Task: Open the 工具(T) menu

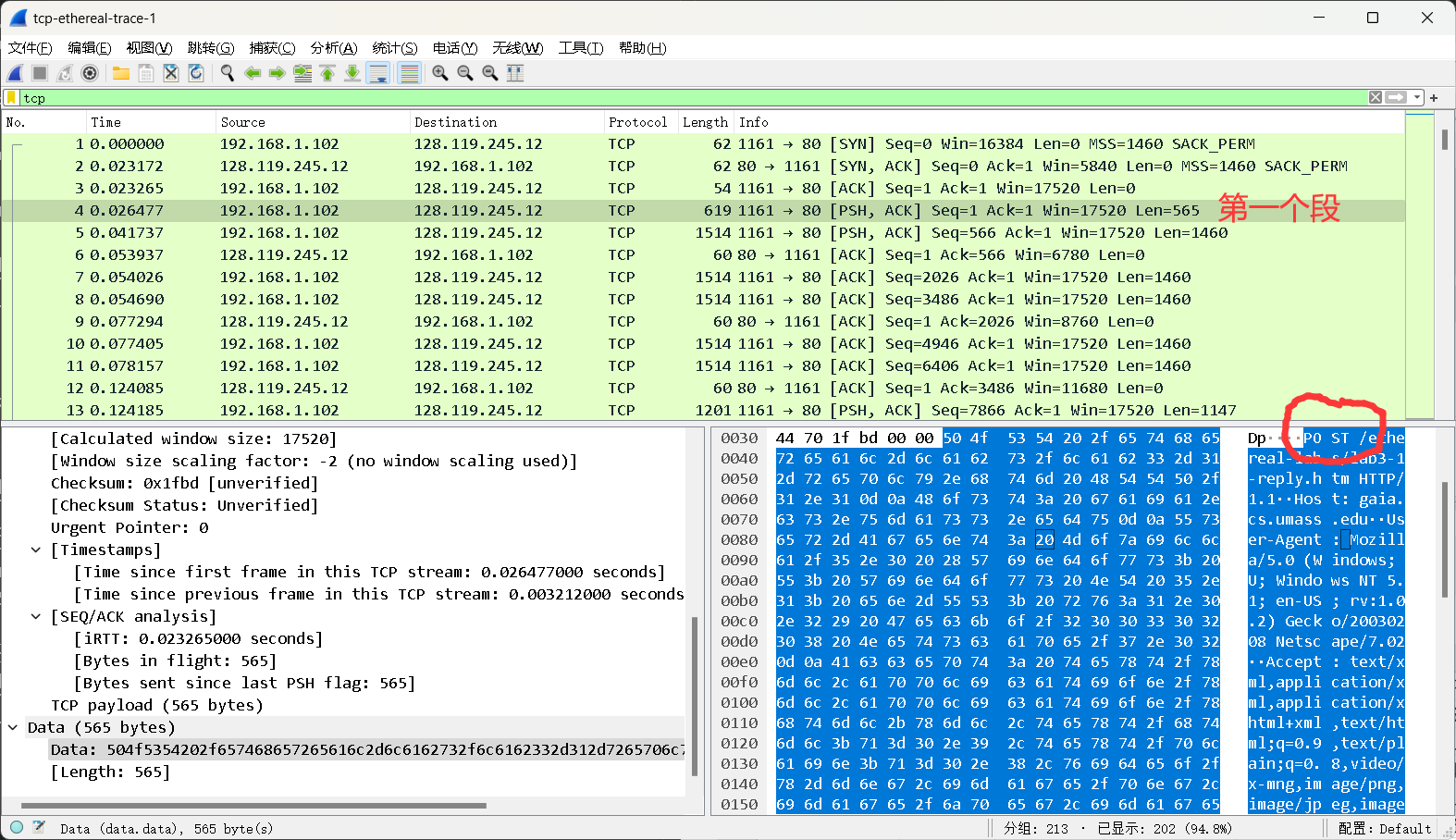Action: (x=580, y=48)
